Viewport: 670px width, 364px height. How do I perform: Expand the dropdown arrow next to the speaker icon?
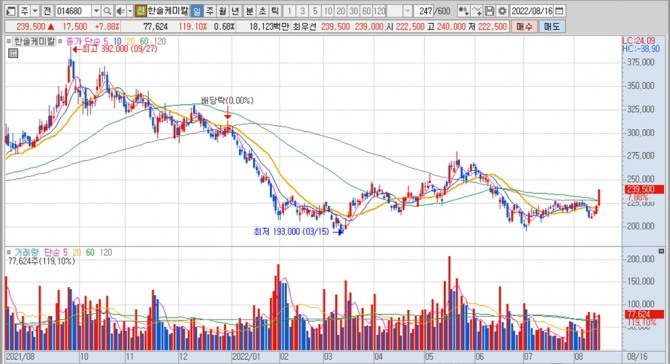click(x=130, y=11)
